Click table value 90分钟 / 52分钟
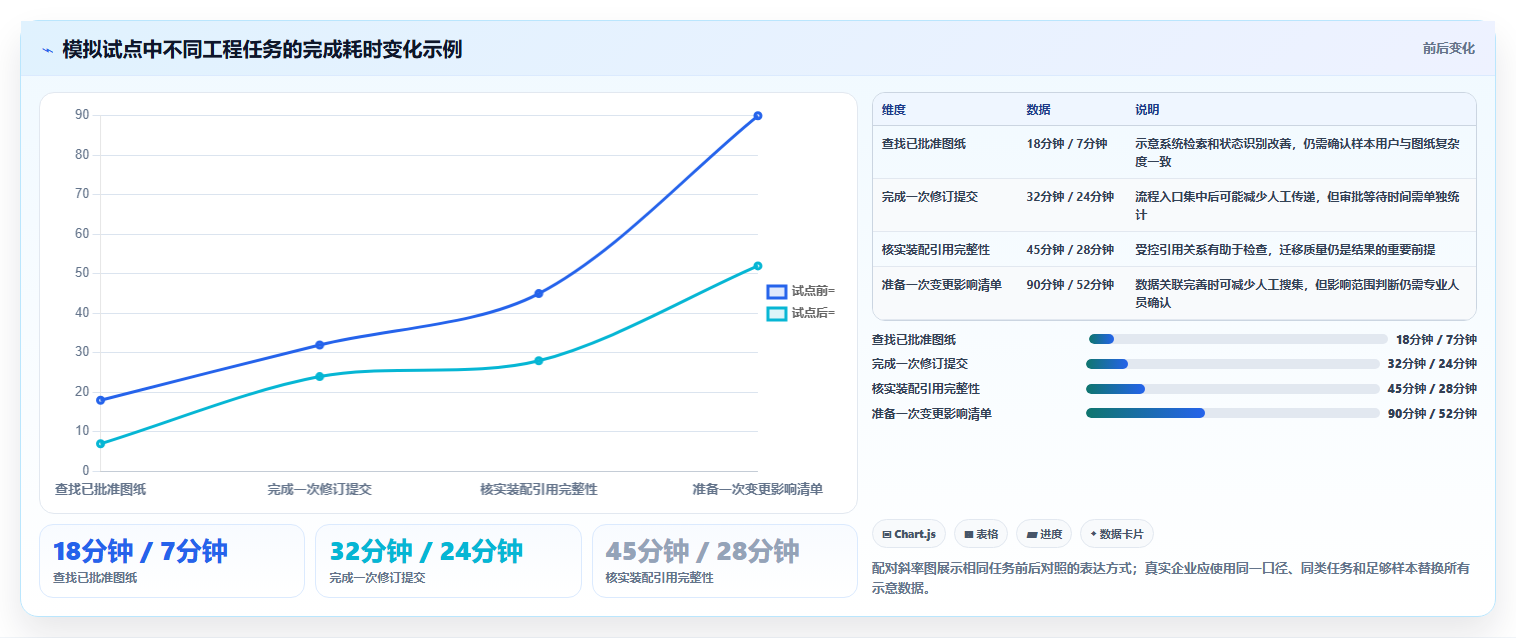Screen dimensions: 1516x638 [x=1070, y=285]
